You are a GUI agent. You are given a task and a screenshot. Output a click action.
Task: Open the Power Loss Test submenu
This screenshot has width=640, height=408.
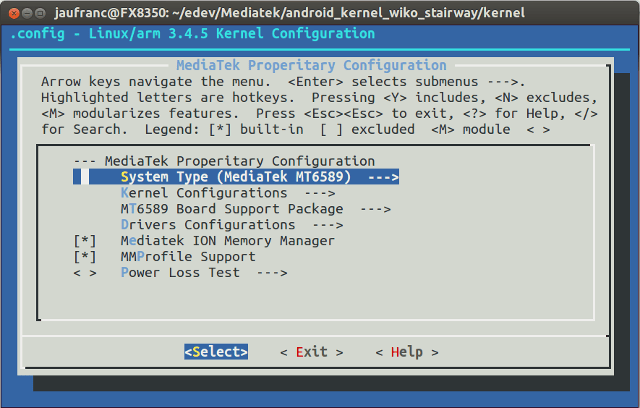click(x=204, y=273)
